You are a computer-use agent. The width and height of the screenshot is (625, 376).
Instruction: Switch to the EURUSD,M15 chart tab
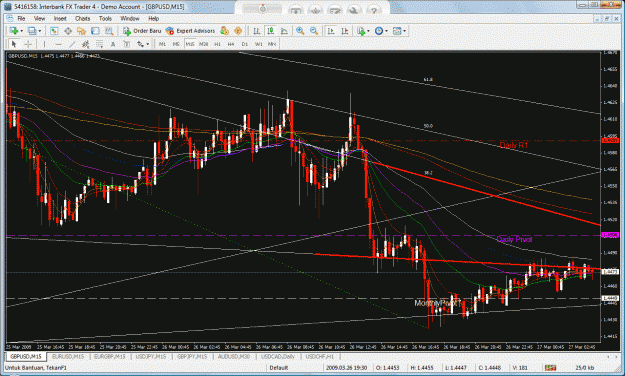(68, 356)
